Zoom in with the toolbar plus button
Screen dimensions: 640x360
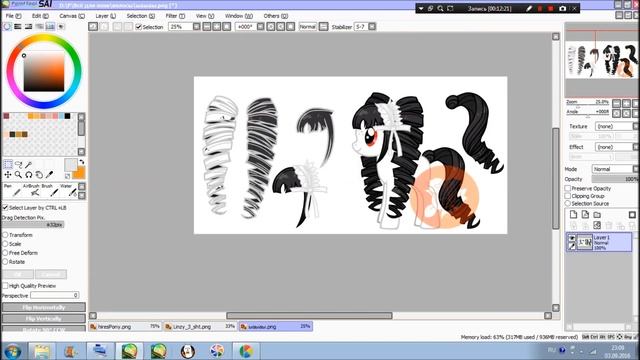[216, 27]
